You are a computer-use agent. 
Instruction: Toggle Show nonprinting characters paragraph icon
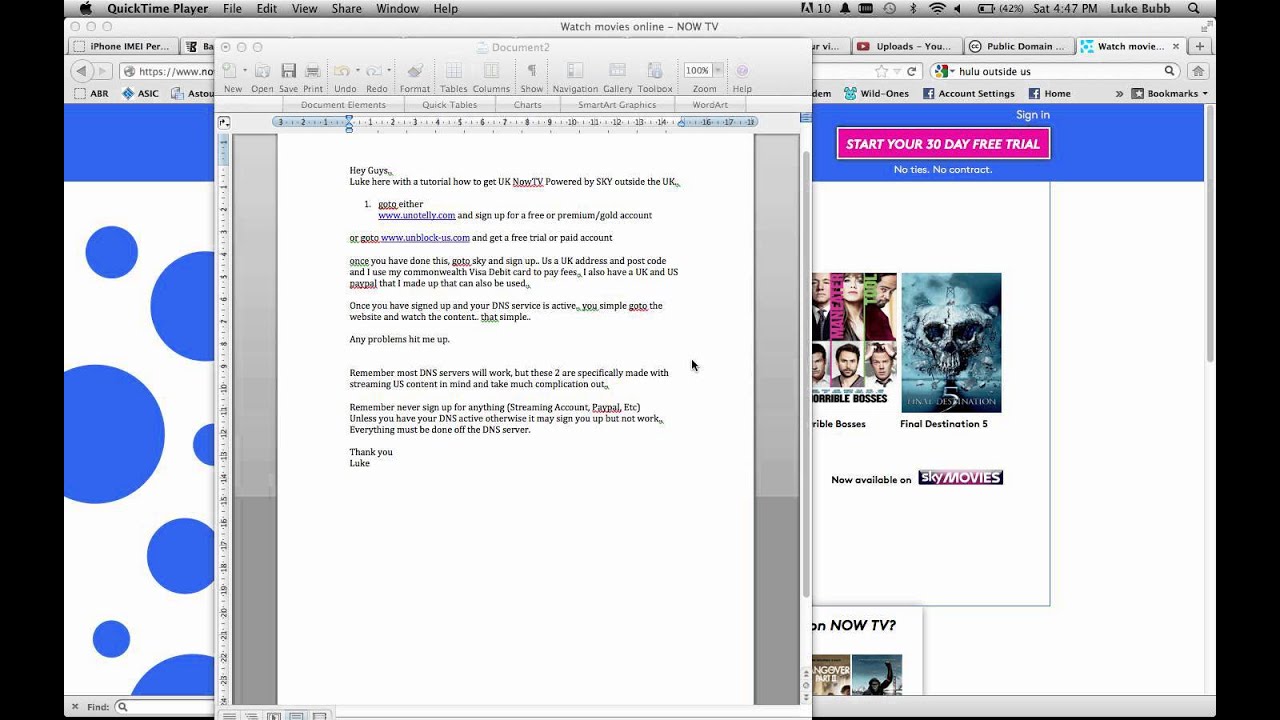532,71
